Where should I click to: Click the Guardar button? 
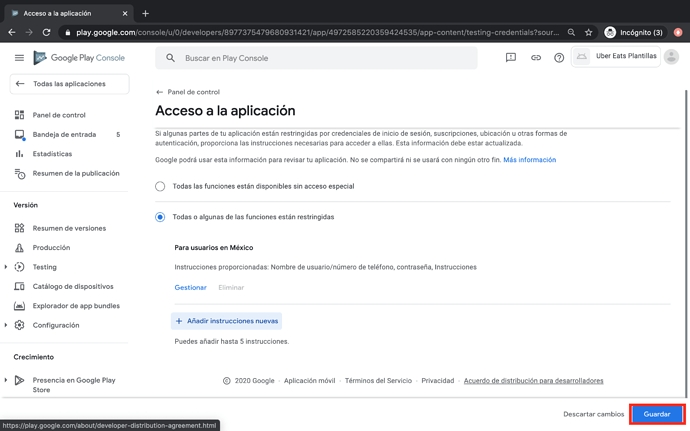coord(656,414)
